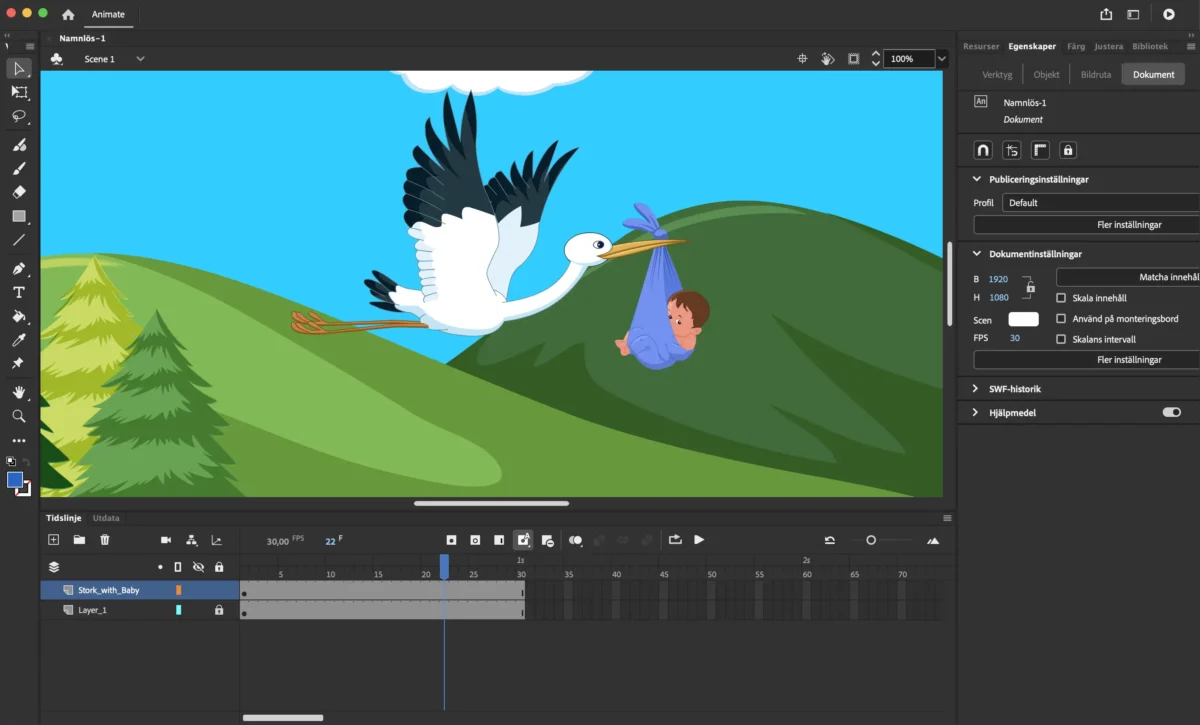Select the Pen tool
This screenshot has height=725, width=1200.
point(19,269)
